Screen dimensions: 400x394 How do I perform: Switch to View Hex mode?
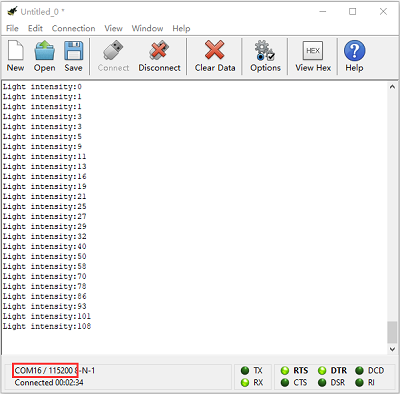click(x=313, y=50)
